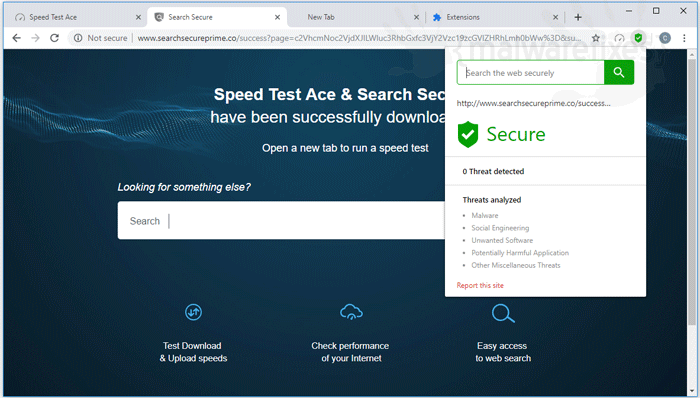Click the main page Search input box
This screenshot has width=700, height=398.
click(x=281, y=220)
